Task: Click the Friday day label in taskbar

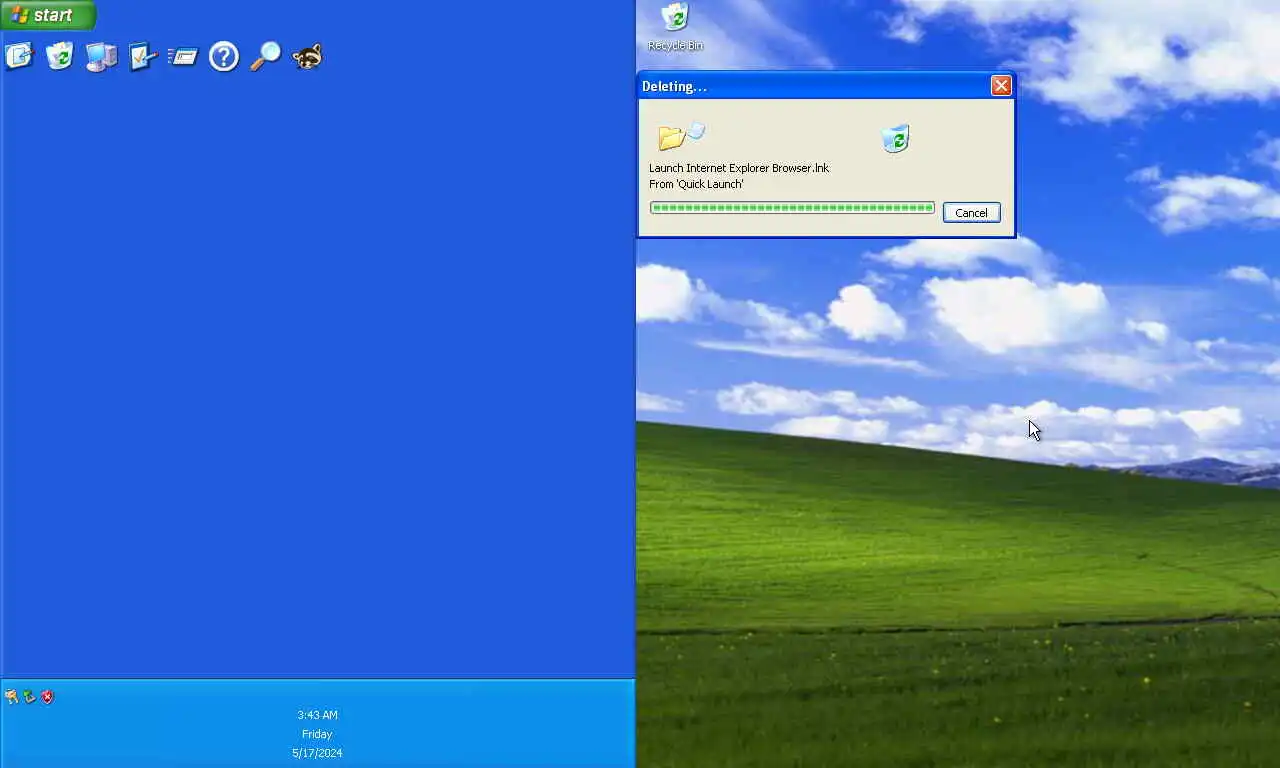Action: coord(317,734)
